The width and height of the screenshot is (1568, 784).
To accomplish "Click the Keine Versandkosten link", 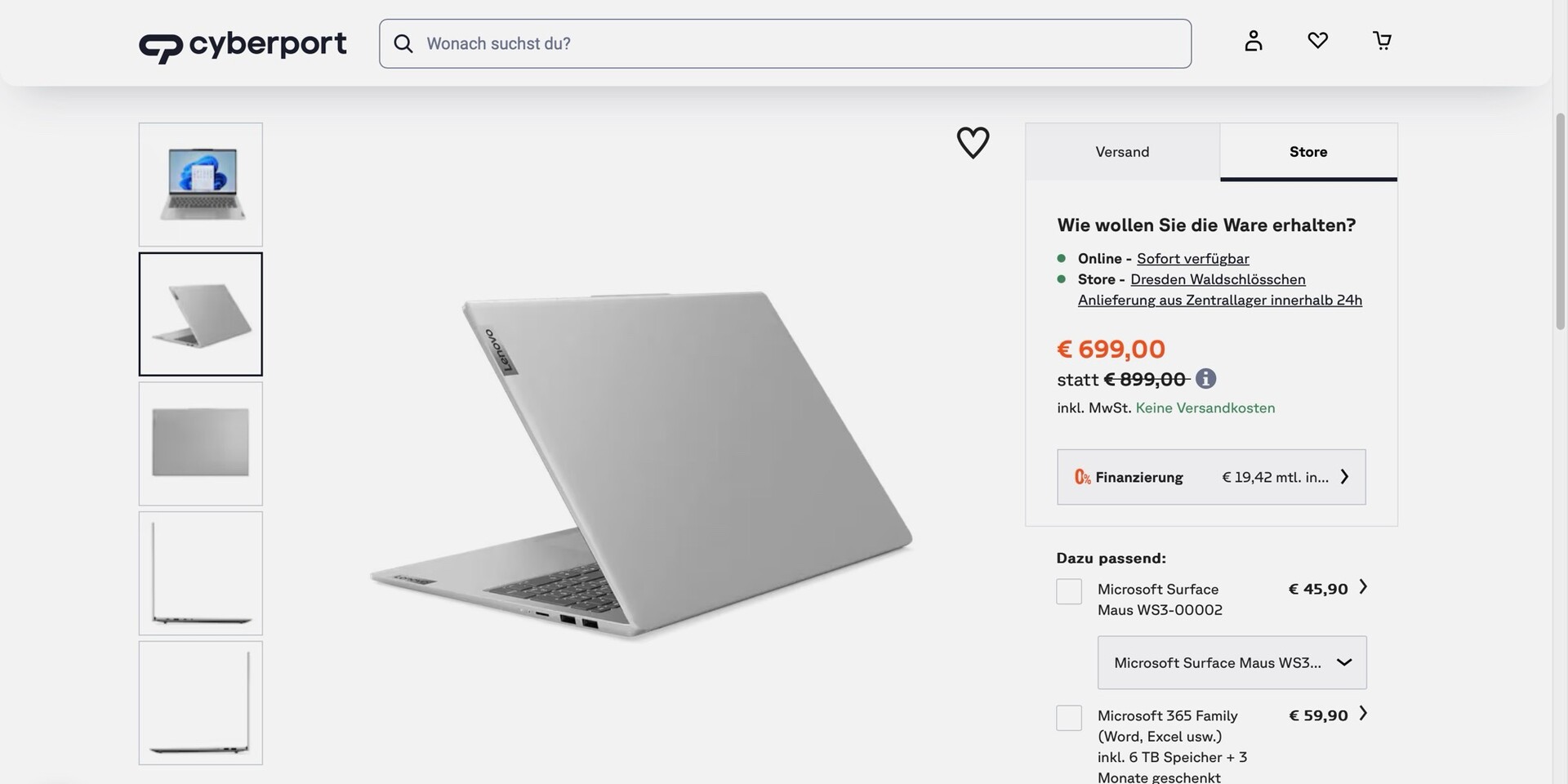I will tap(1205, 408).
